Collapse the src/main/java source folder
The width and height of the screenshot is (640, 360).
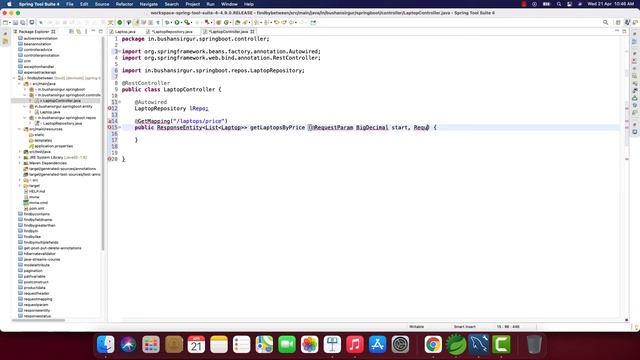(20, 84)
